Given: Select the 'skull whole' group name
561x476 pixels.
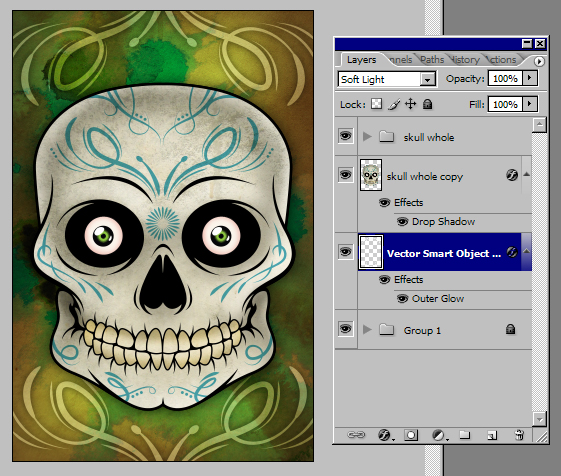Looking at the screenshot, I should point(429,137).
